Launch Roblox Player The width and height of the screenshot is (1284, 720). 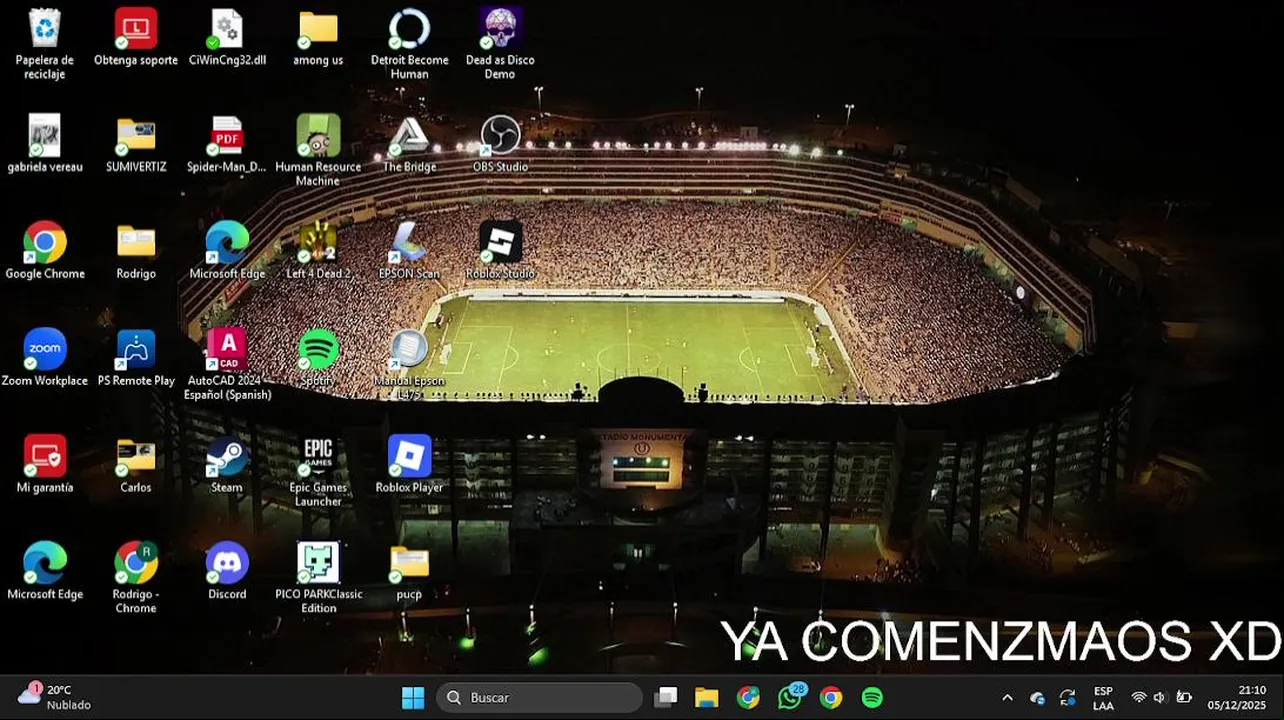point(409,465)
